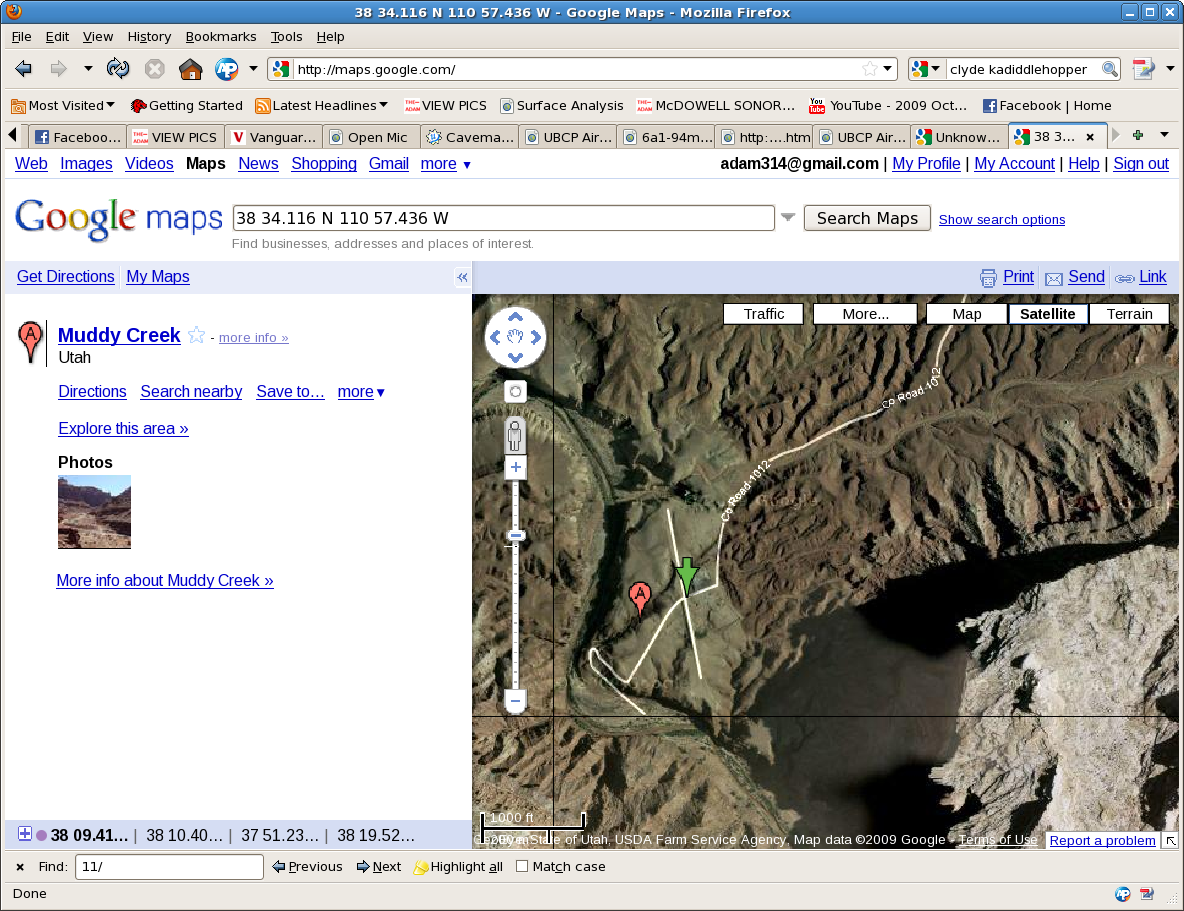The image size is (1184, 911).
Task: Expand the Most Visited bookmarks dropdown
Action: click(64, 105)
